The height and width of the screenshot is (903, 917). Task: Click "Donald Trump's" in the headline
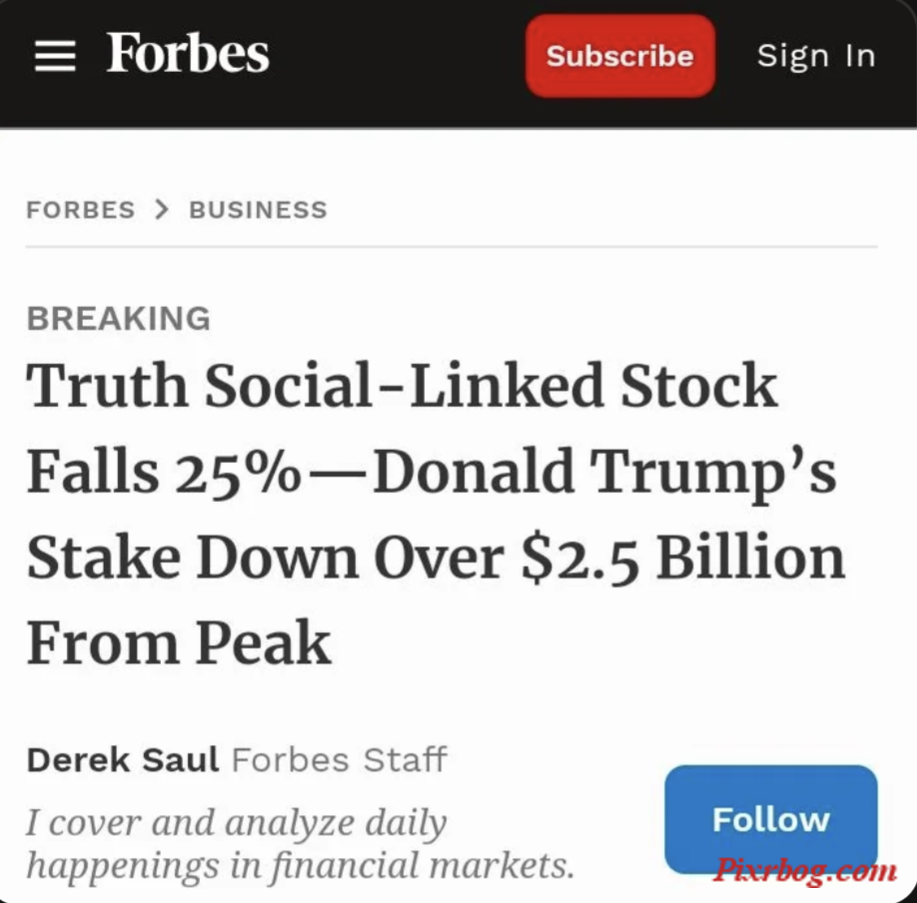[605, 474]
